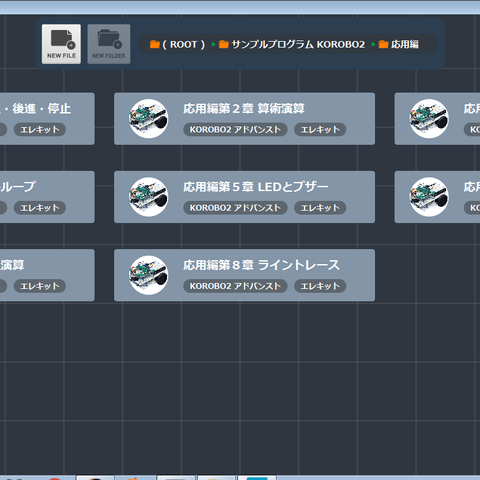This screenshot has height=480, width=480.
Task: Click folder icon before 応用編 breadcrumb
Action: (383, 44)
